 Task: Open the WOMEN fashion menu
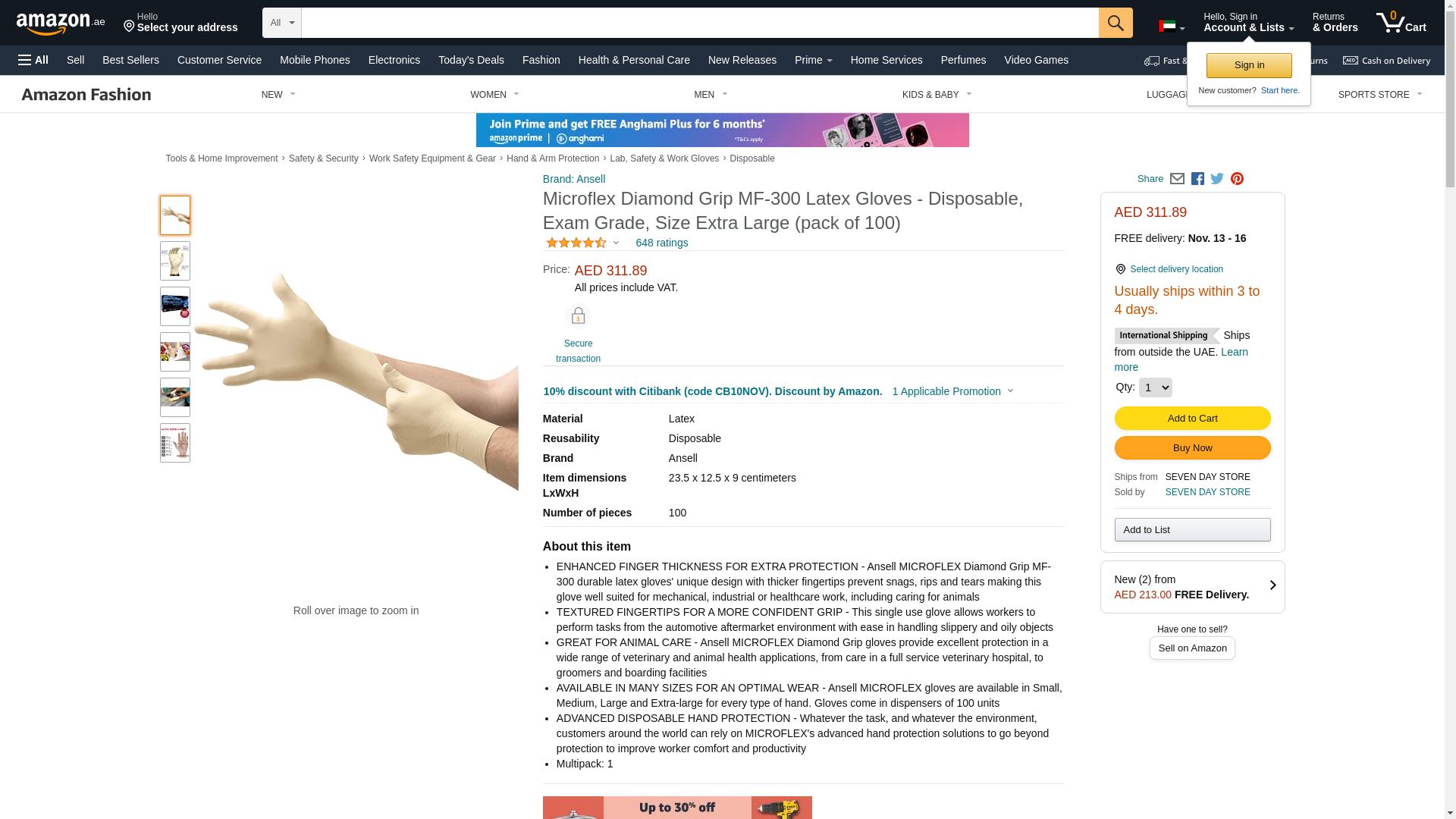494,95
